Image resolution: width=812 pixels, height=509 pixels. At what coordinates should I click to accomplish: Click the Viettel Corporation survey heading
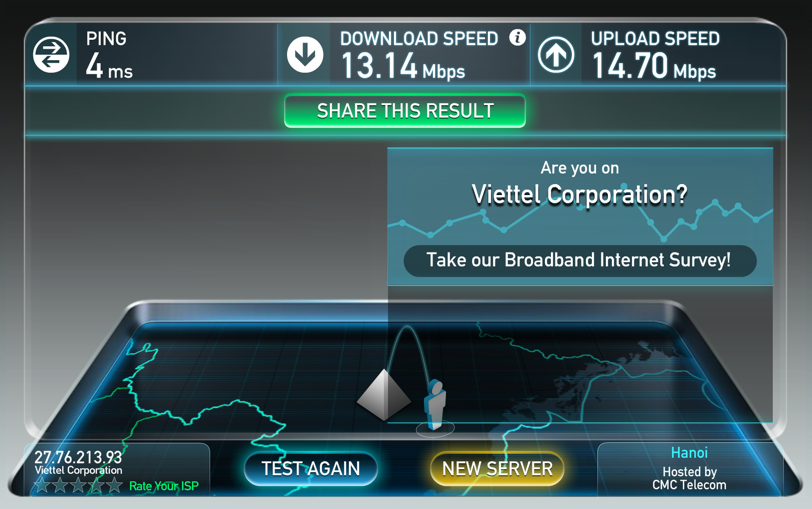[579, 195]
